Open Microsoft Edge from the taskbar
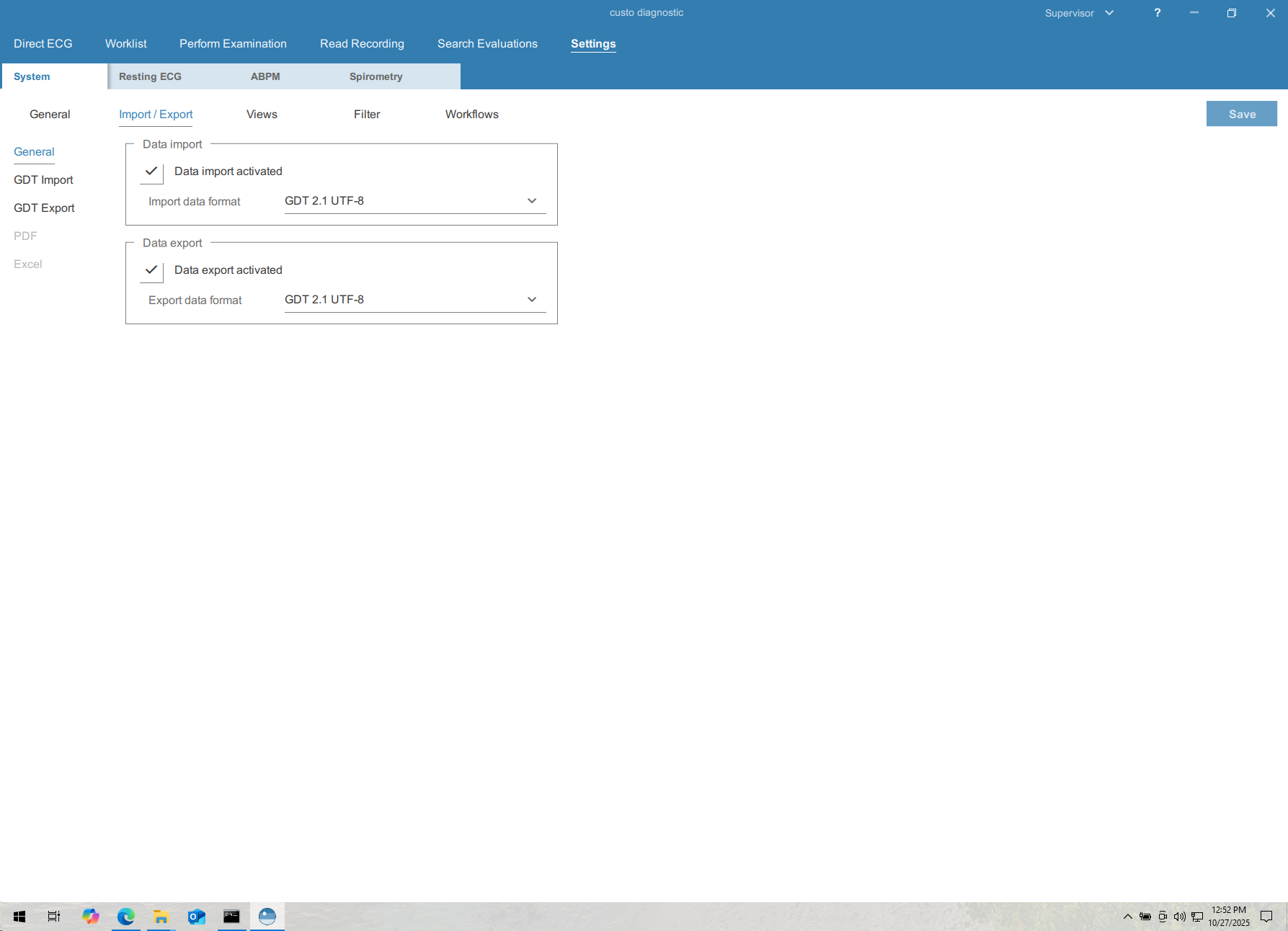This screenshot has height=931, width=1288. coord(126,917)
